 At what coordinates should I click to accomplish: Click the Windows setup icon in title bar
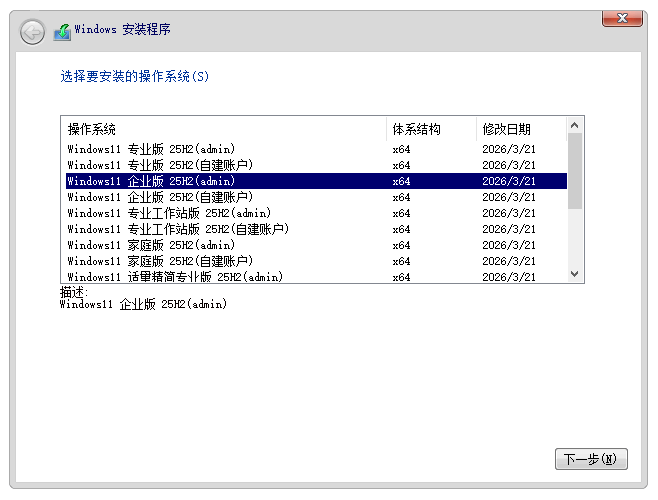click(x=62, y=32)
